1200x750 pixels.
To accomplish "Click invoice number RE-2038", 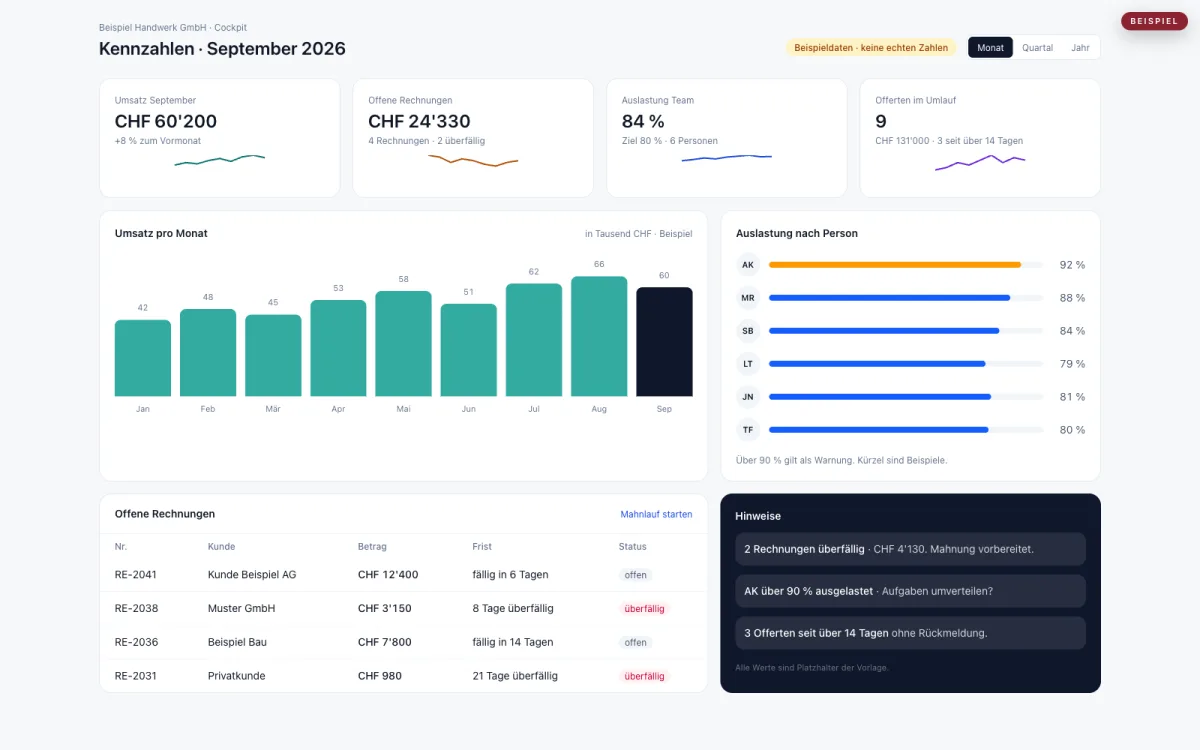I will pyautogui.click(x=136, y=608).
